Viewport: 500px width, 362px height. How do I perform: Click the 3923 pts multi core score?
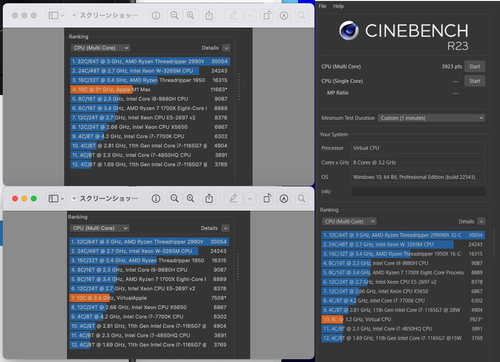click(x=452, y=67)
